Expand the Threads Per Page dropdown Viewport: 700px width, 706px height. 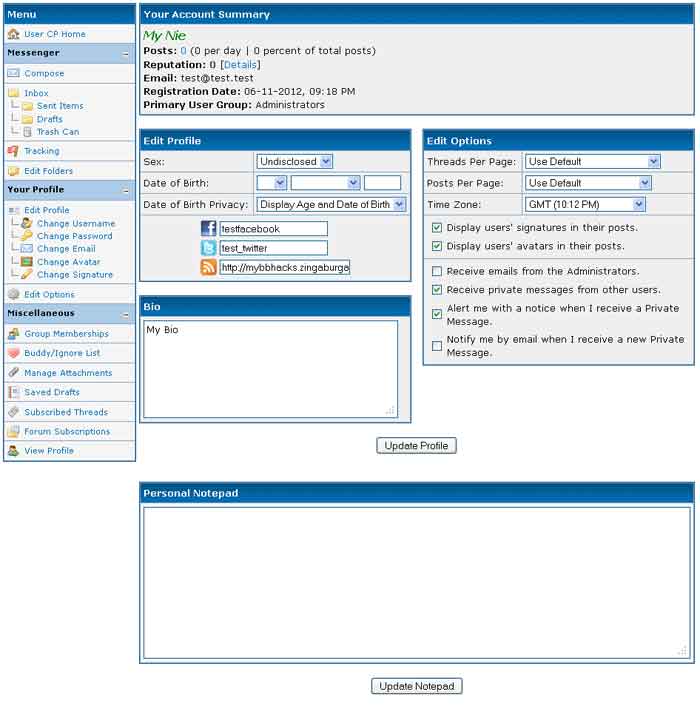point(593,161)
